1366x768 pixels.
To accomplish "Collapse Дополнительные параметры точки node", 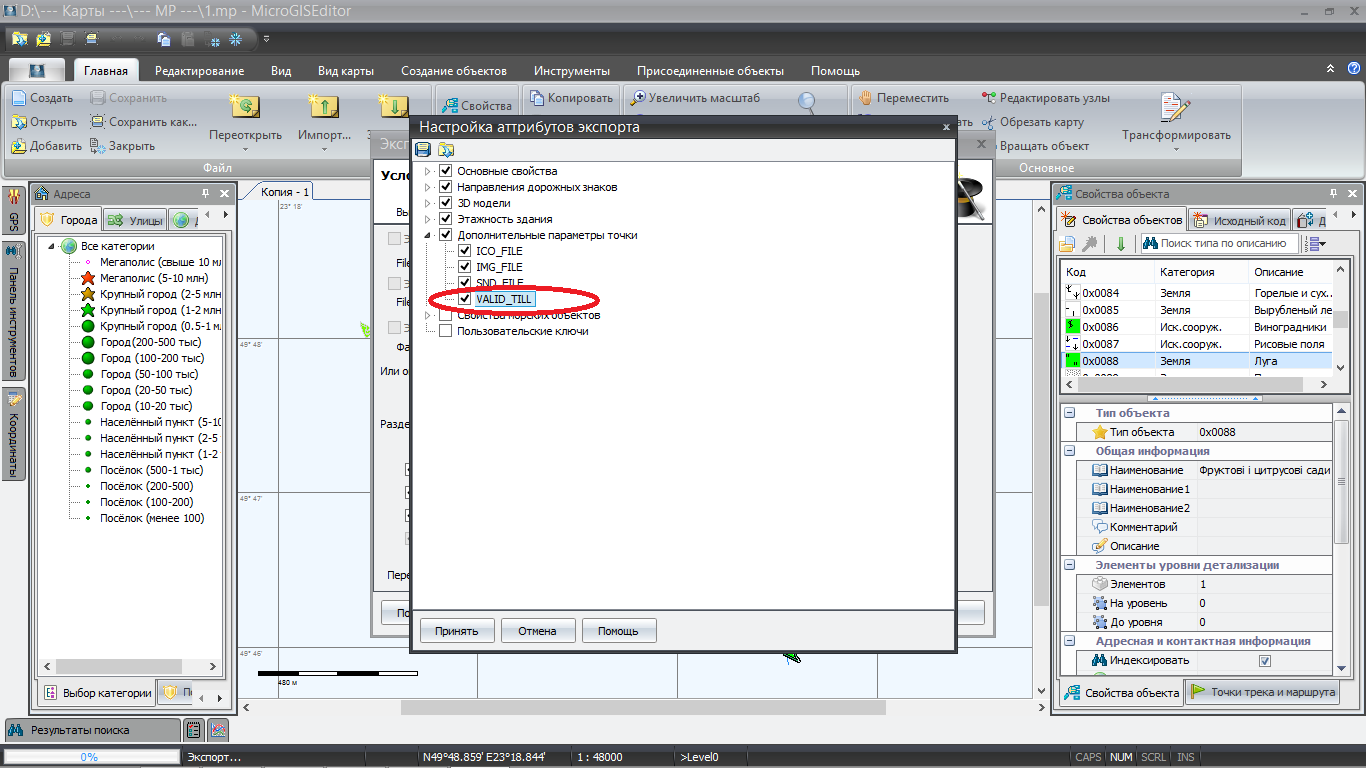I will (428, 235).
